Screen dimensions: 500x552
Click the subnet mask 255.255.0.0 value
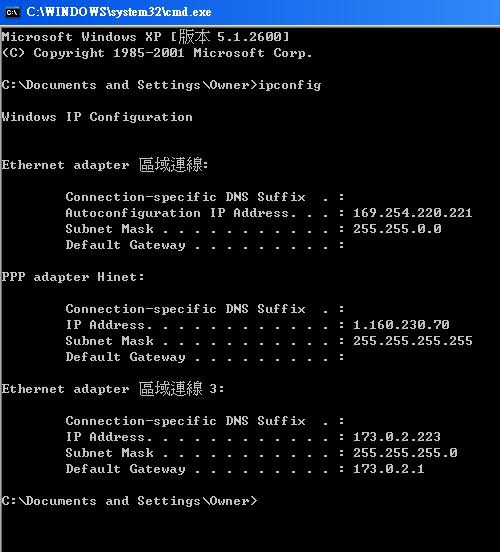click(397, 229)
